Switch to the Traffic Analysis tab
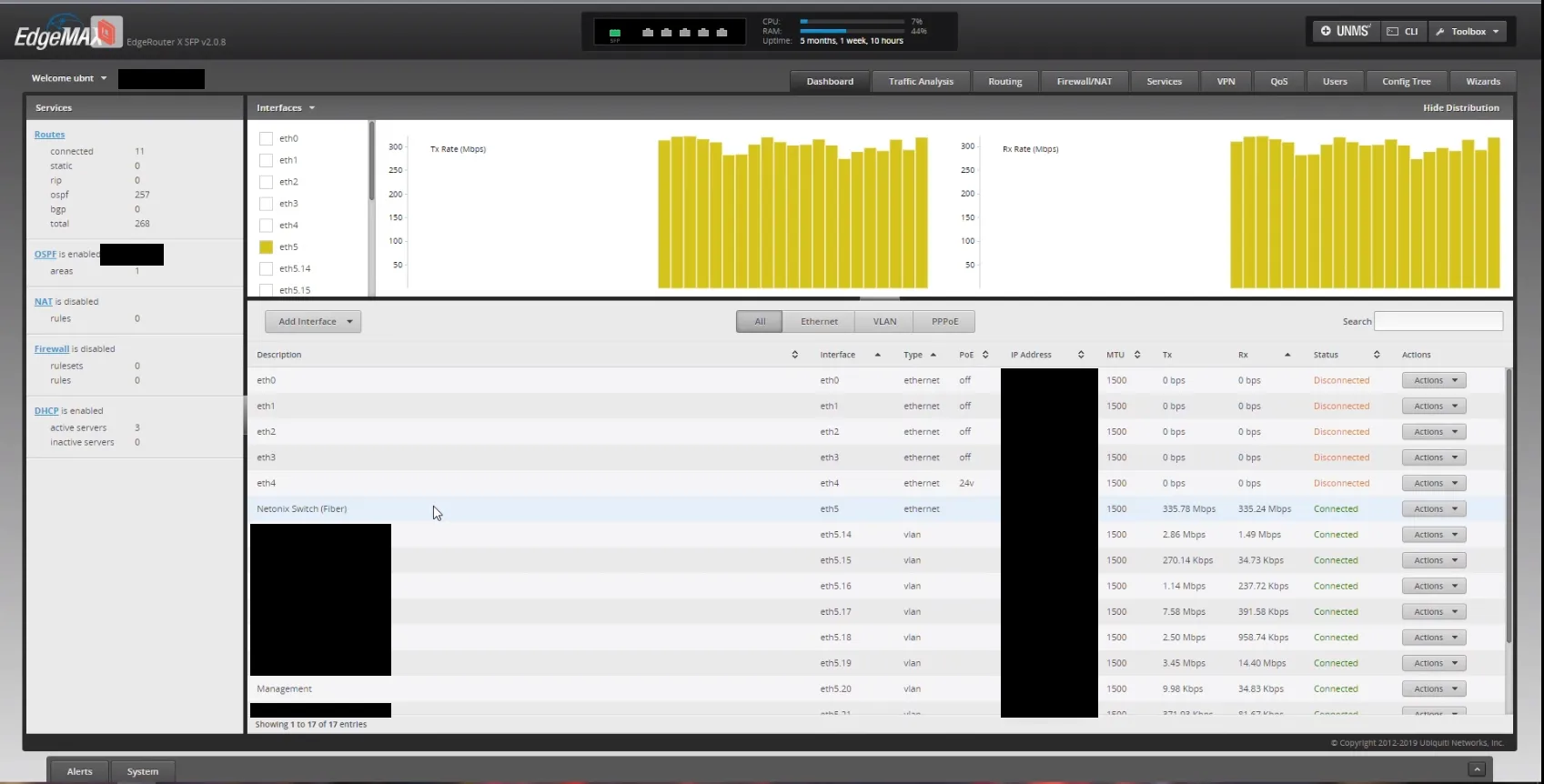This screenshot has height=784, width=1544. [921, 81]
